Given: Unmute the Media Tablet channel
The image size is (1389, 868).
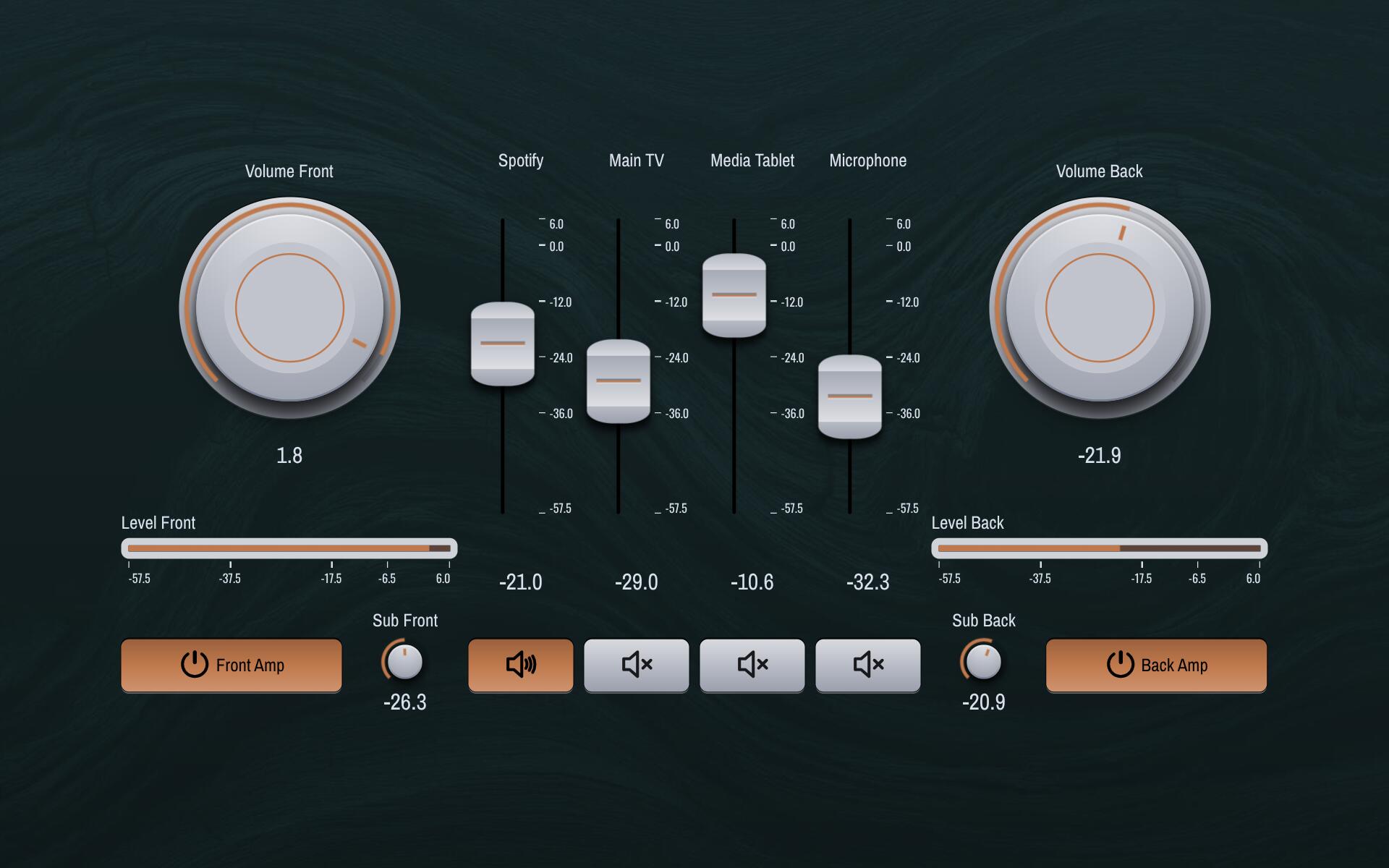Looking at the screenshot, I should coord(752,665).
